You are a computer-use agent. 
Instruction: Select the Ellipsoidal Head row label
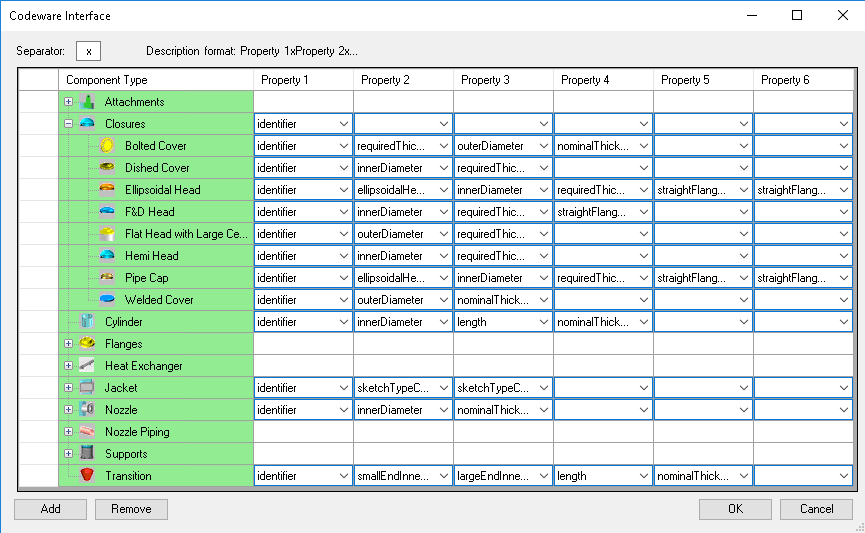pos(163,190)
